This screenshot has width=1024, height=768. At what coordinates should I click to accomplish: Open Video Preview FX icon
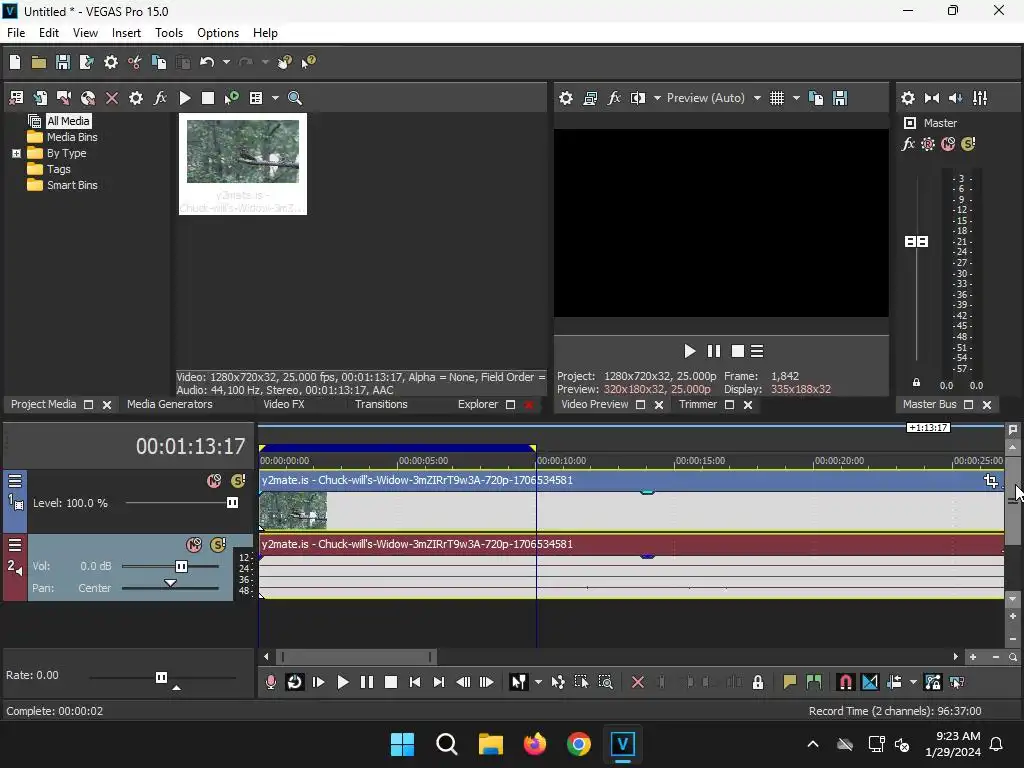pos(614,98)
